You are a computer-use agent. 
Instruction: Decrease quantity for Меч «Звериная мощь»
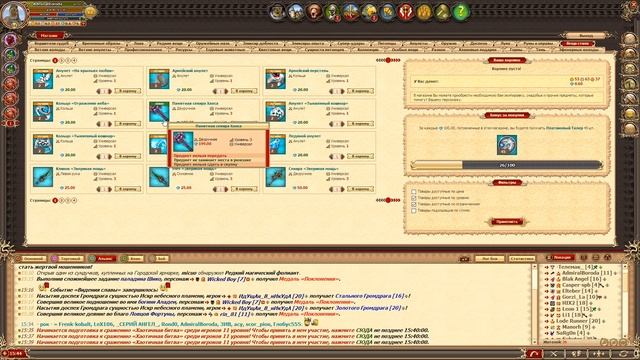pyautogui.click(x=215, y=189)
